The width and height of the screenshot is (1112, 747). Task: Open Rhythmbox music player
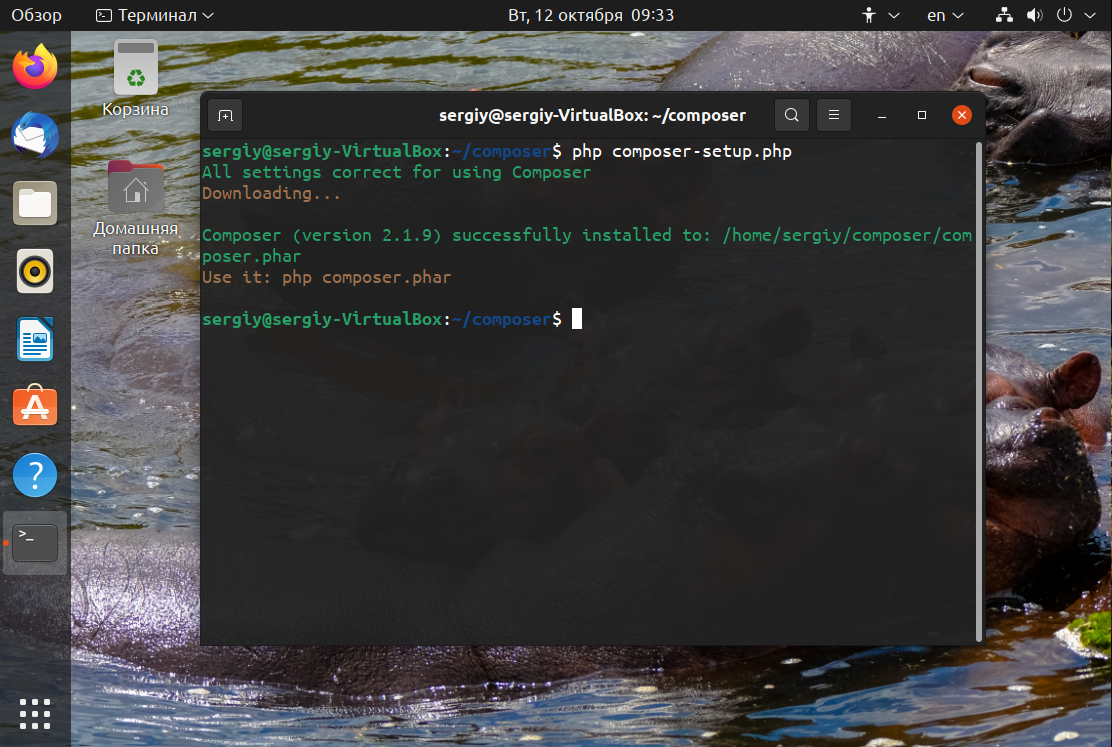pos(35,271)
